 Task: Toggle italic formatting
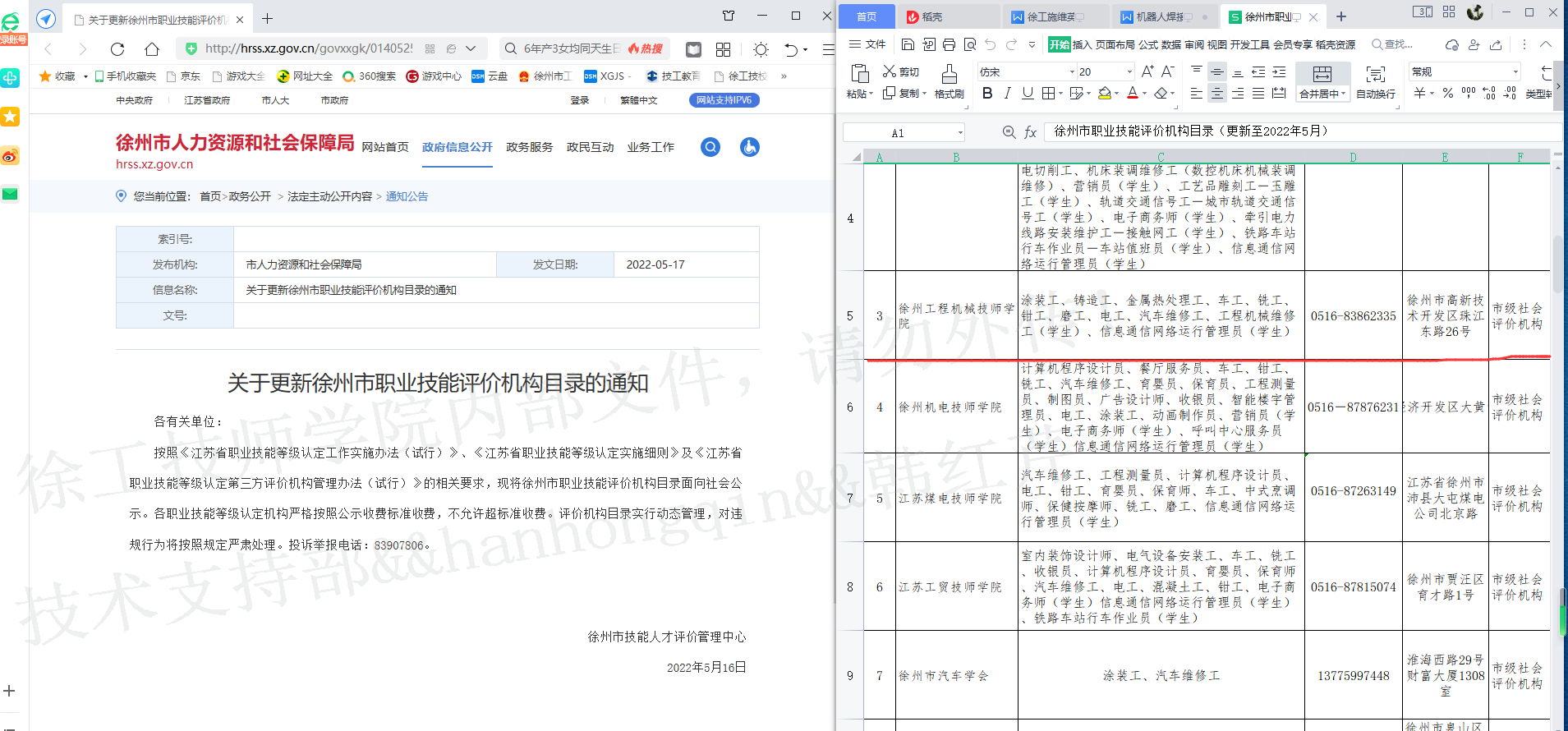(x=1007, y=93)
